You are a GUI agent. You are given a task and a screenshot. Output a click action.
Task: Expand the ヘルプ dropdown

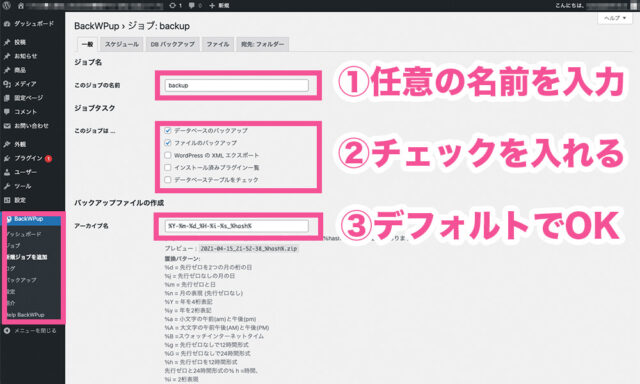615,18
